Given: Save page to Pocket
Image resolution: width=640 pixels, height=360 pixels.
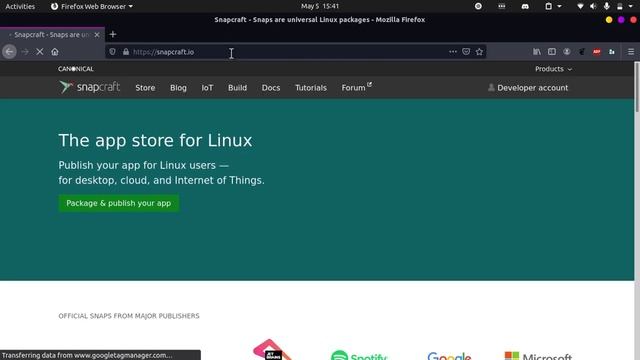Looking at the screenshot, I should tap(466, 51).
